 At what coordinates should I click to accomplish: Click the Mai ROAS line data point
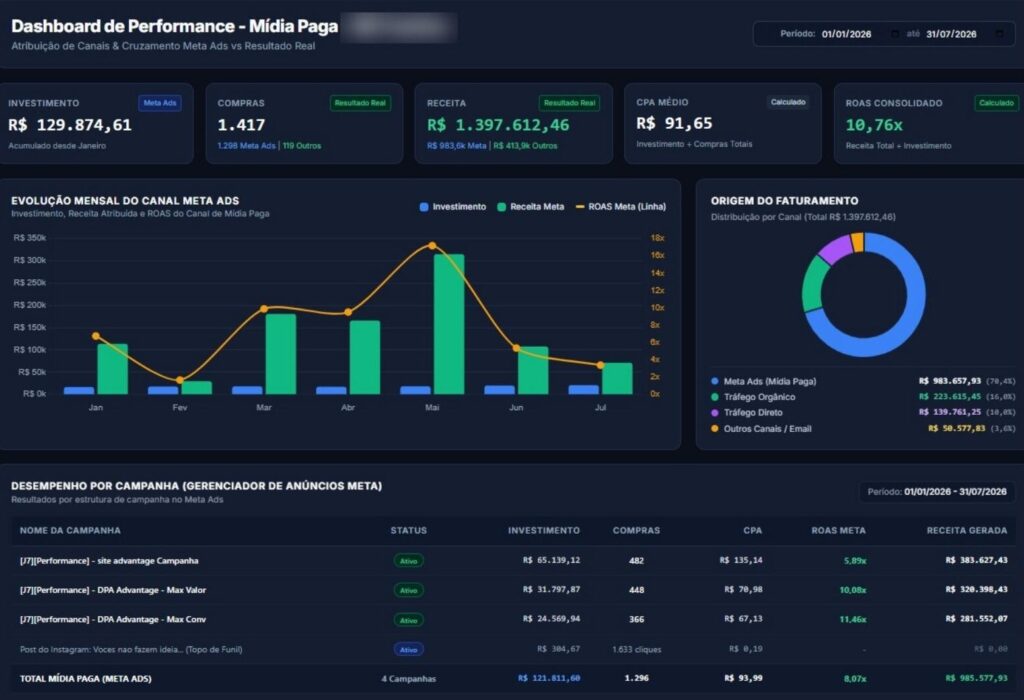click(x=432, y=246)
